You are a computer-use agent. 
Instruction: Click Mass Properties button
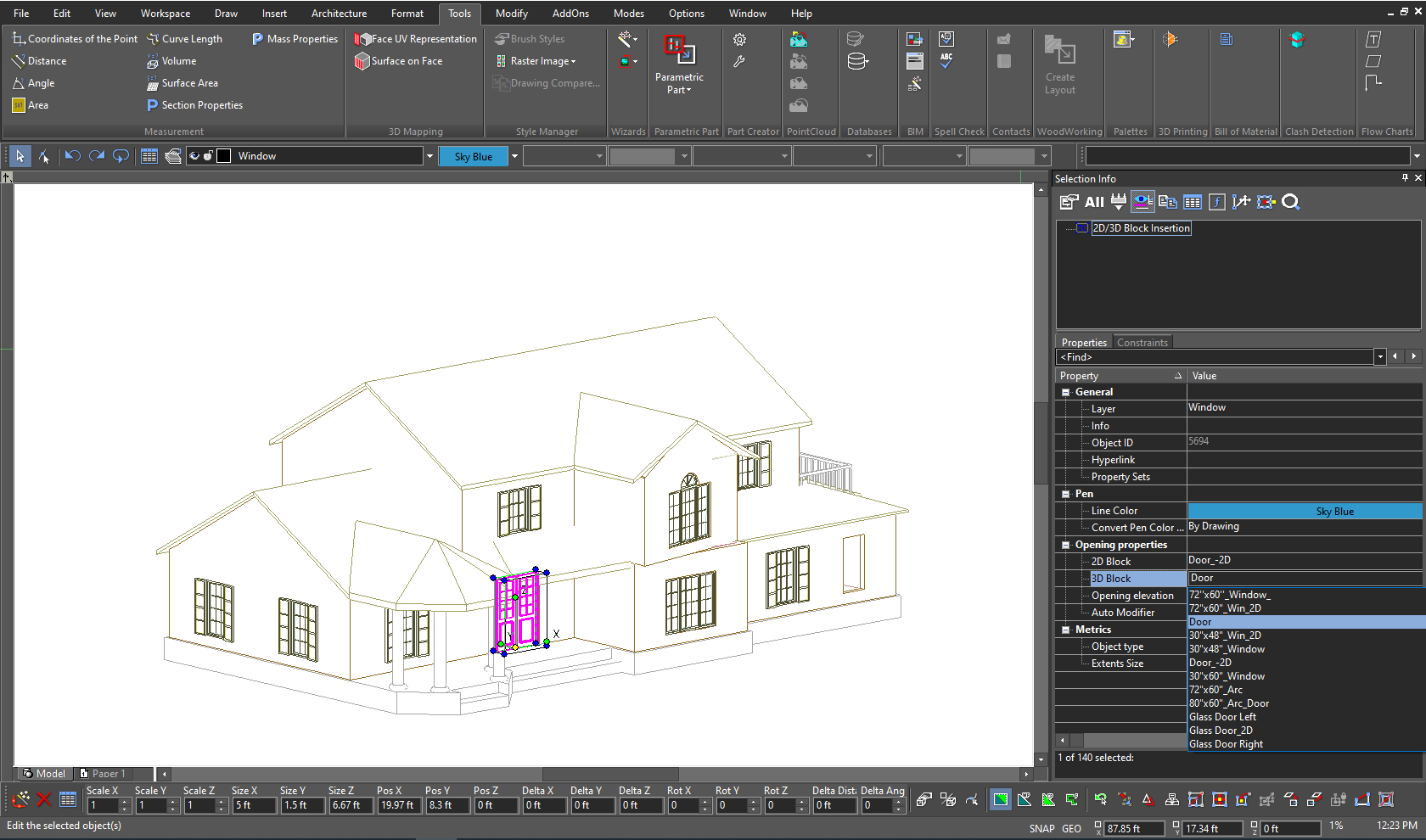[295, 39]
